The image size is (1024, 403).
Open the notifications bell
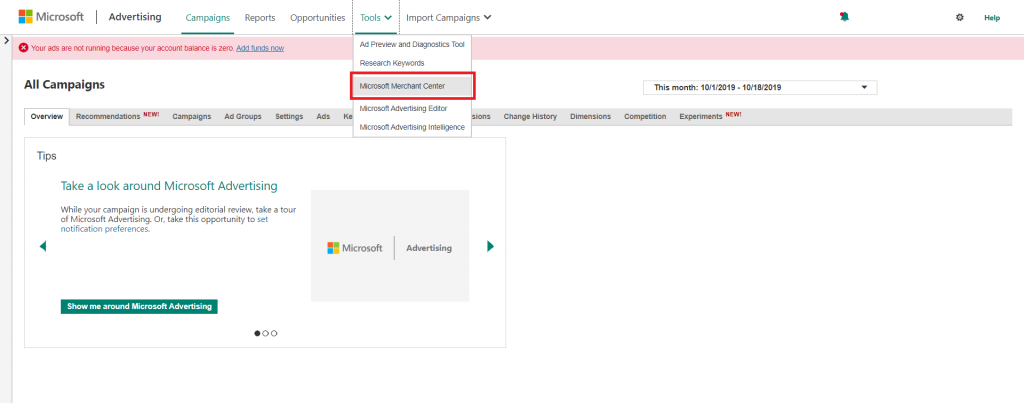pyautogui.click(x=844, y=18)
